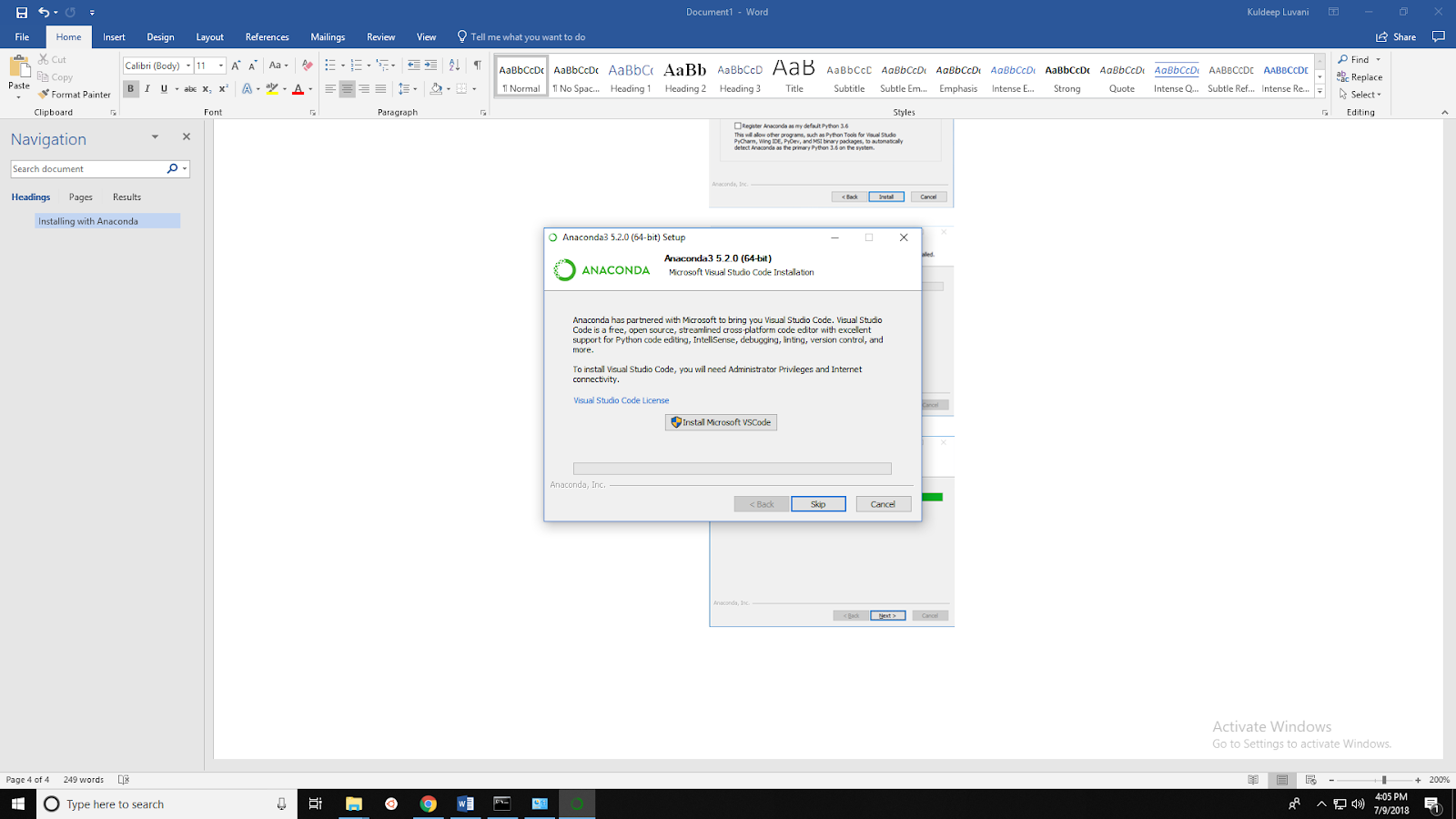Expand numbering style dropdown arrow
This screenshot has height=819, width=1456.
point(369,66)
